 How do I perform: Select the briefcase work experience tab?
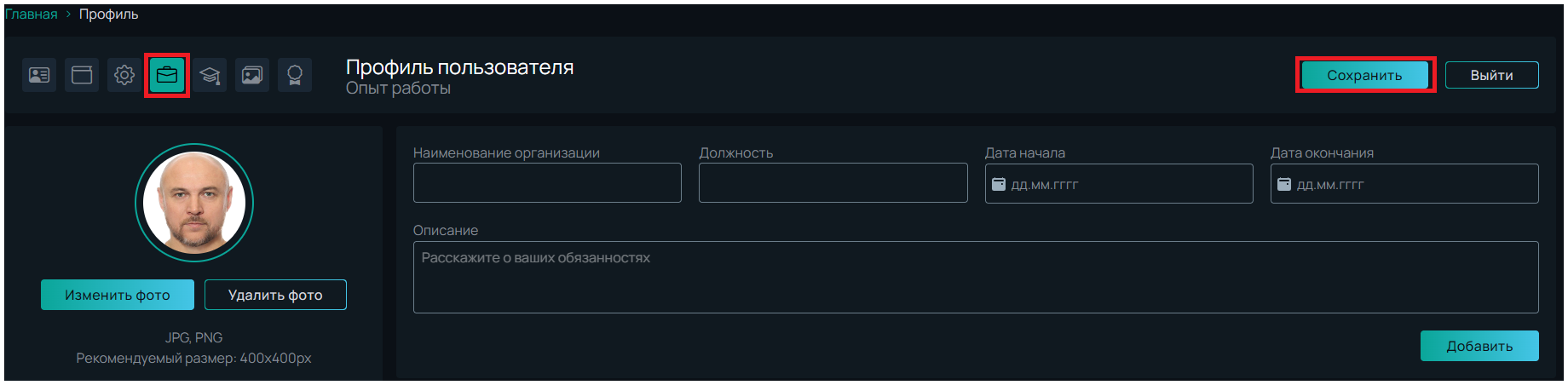tap(167, 75)
